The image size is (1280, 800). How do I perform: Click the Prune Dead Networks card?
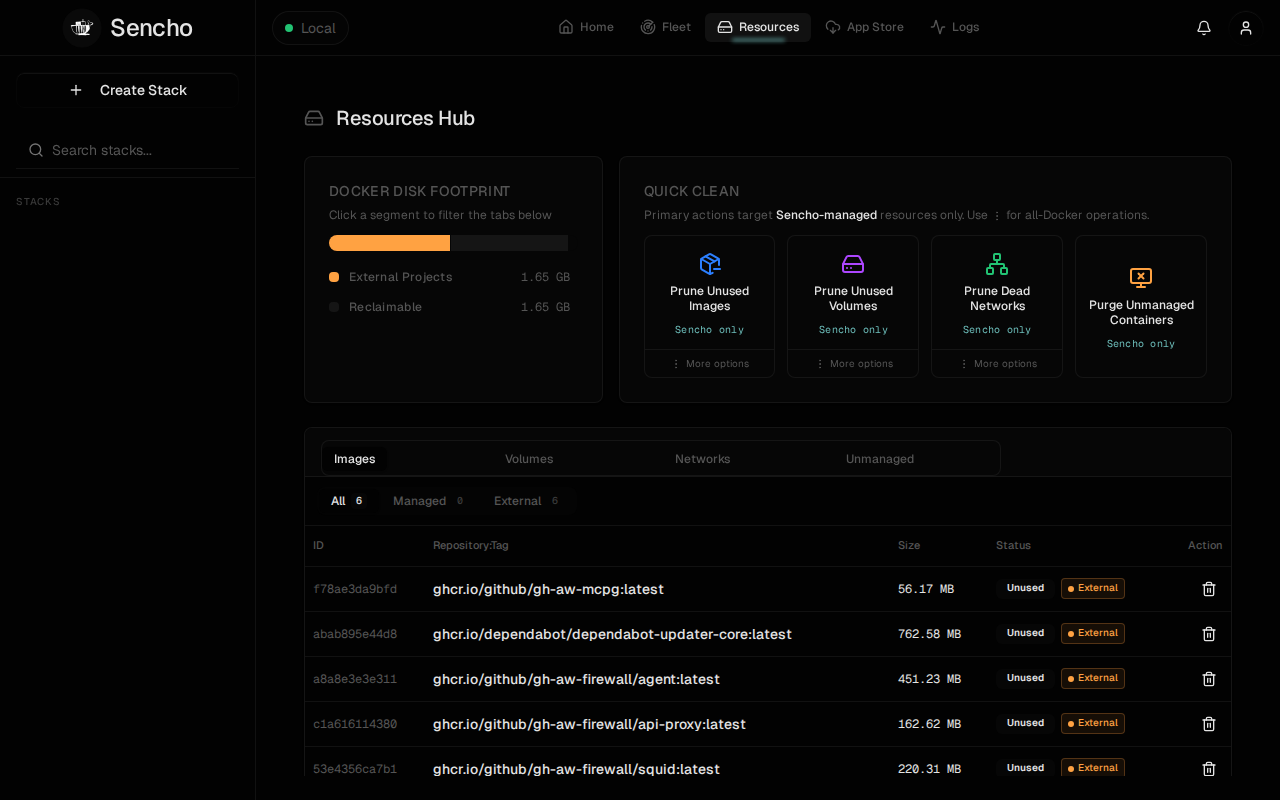[x=997, y=293]
